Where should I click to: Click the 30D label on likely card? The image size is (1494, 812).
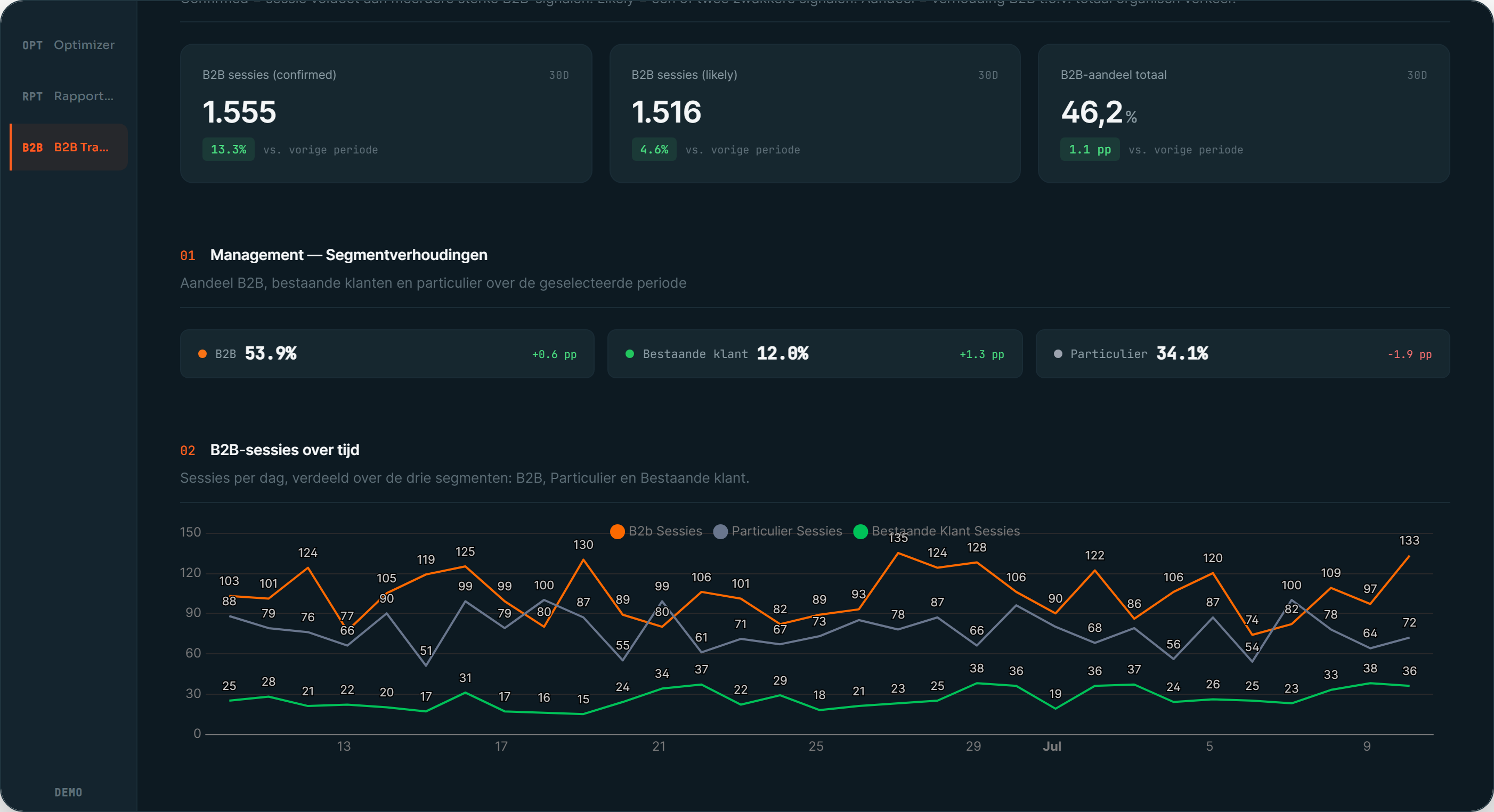click(x=988, y=76)
